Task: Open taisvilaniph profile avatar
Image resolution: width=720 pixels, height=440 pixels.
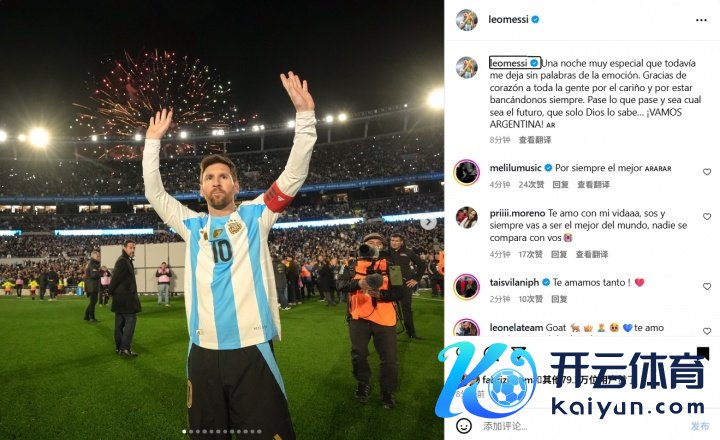Action: coord(467,287)
